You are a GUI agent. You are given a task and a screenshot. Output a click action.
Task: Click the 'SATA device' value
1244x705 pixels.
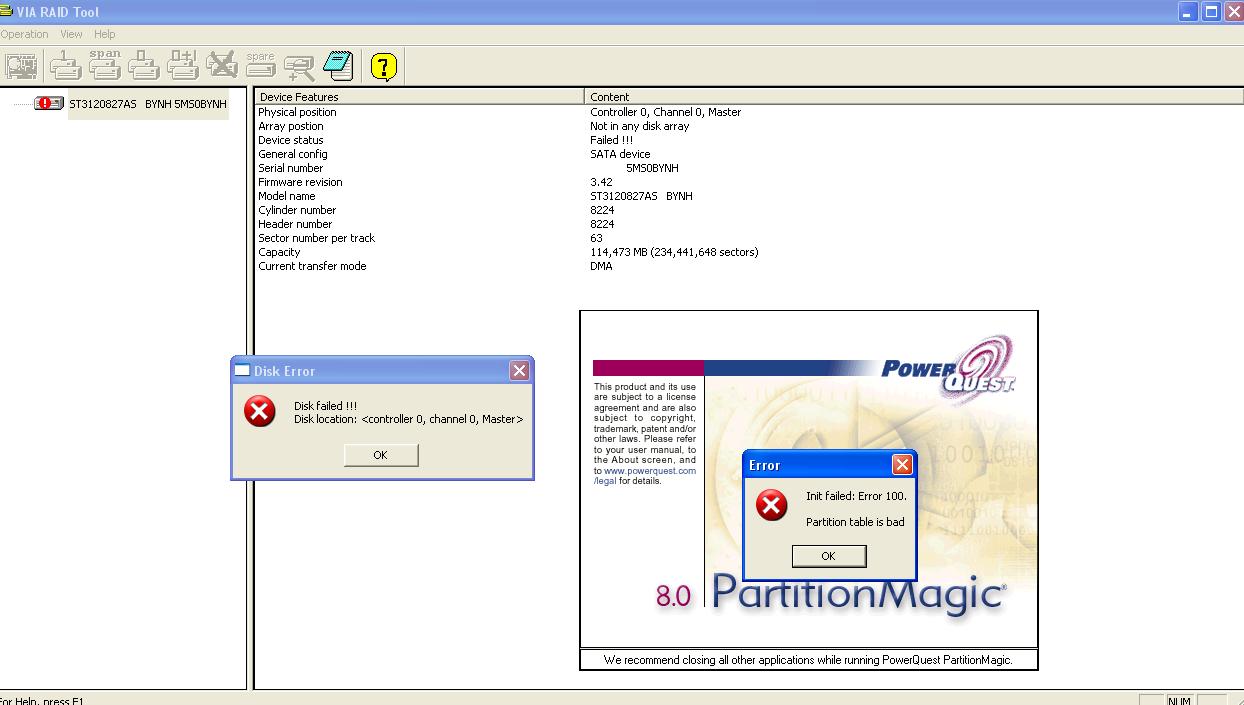click(620, 154)
